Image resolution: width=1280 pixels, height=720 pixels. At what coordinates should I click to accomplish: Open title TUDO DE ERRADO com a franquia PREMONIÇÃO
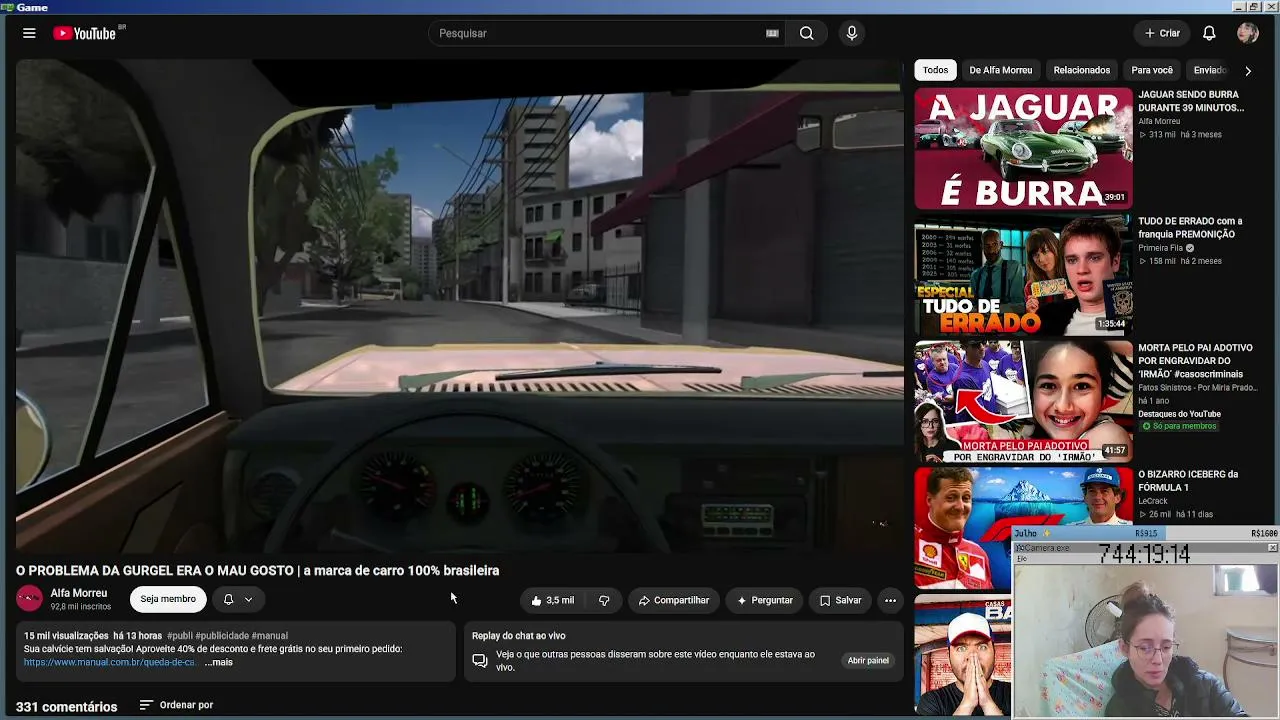coord(1190,228)
